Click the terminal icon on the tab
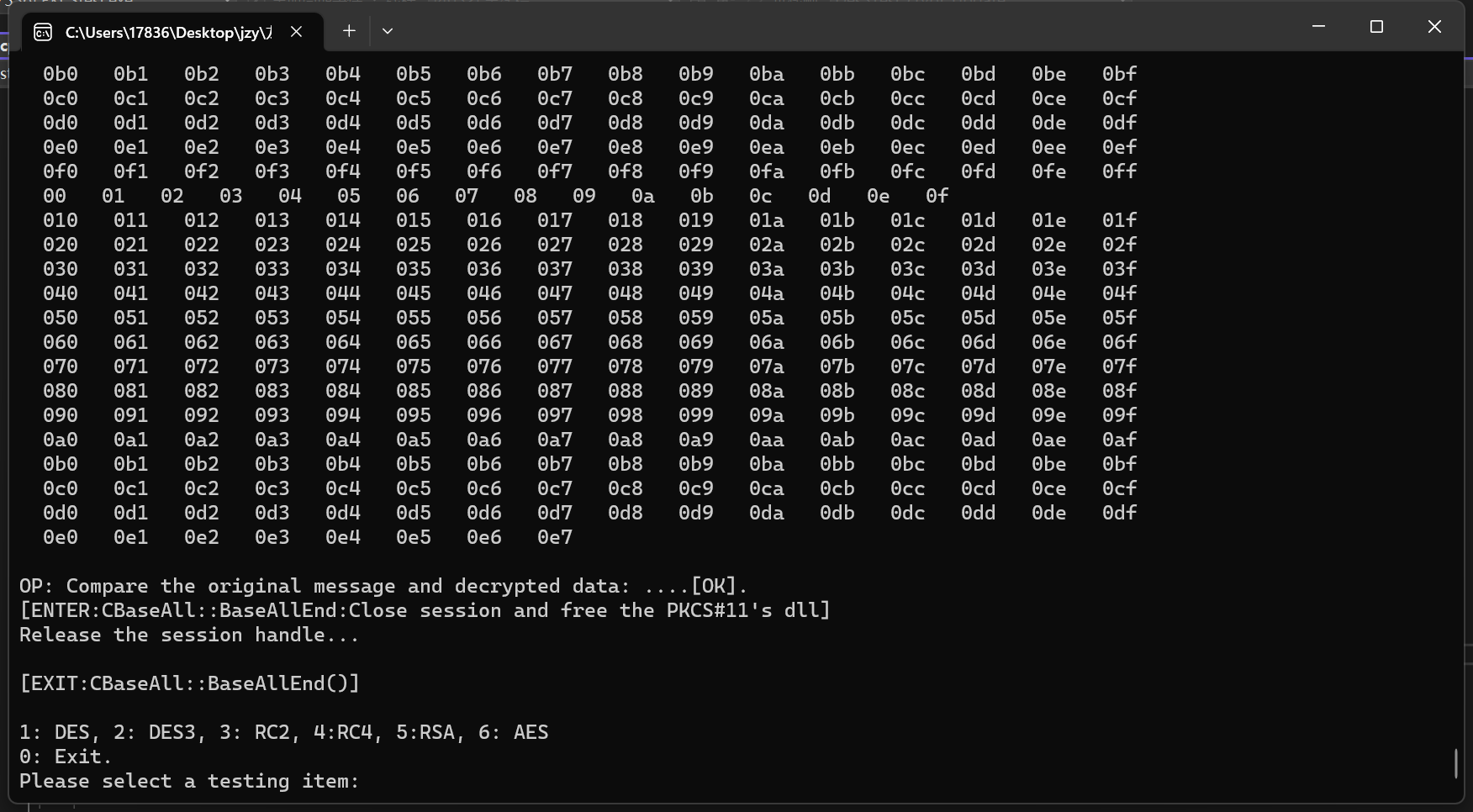This screenshot has height=812, width=1473. click(x=42, y=32)
